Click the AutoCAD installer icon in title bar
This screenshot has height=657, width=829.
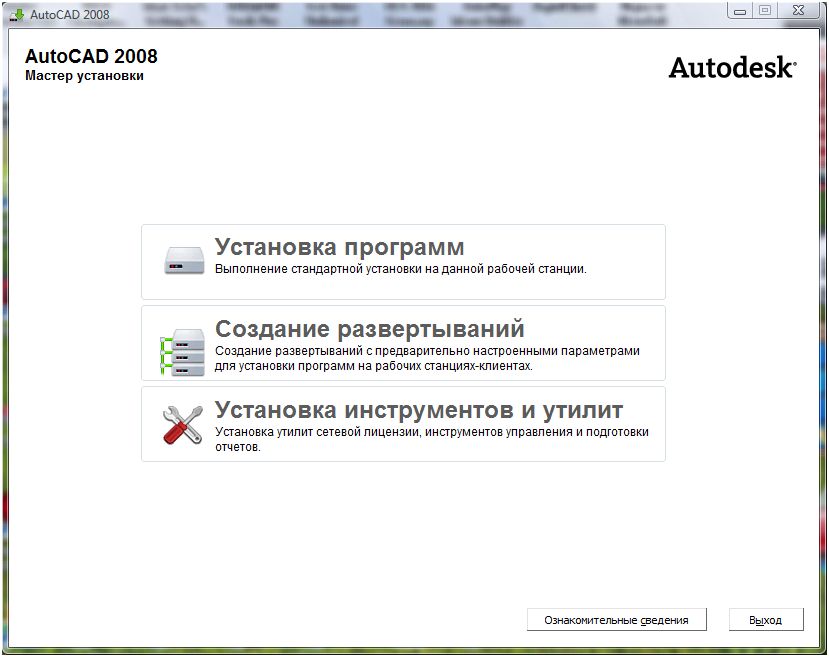[17, 14]
